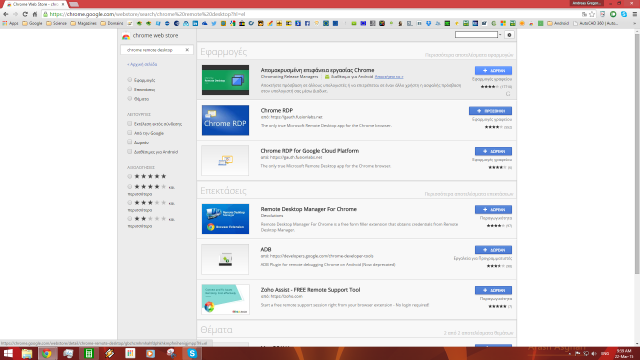Click the free button for Chrome RDP for Google Cloud Platform
Screen dimensions: 640x360
[x=493, y=151]
